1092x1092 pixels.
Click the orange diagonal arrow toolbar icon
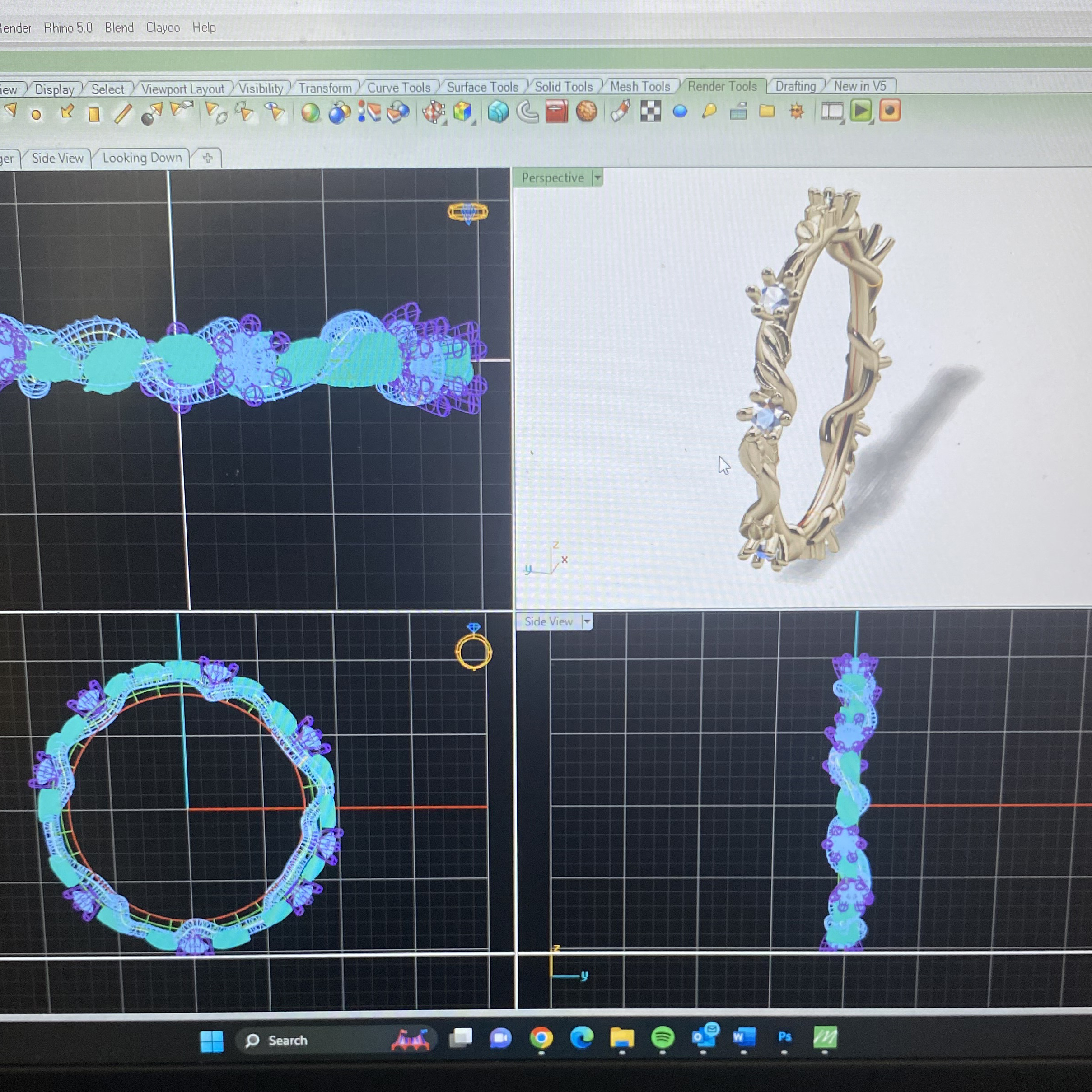tap(67, 112)
